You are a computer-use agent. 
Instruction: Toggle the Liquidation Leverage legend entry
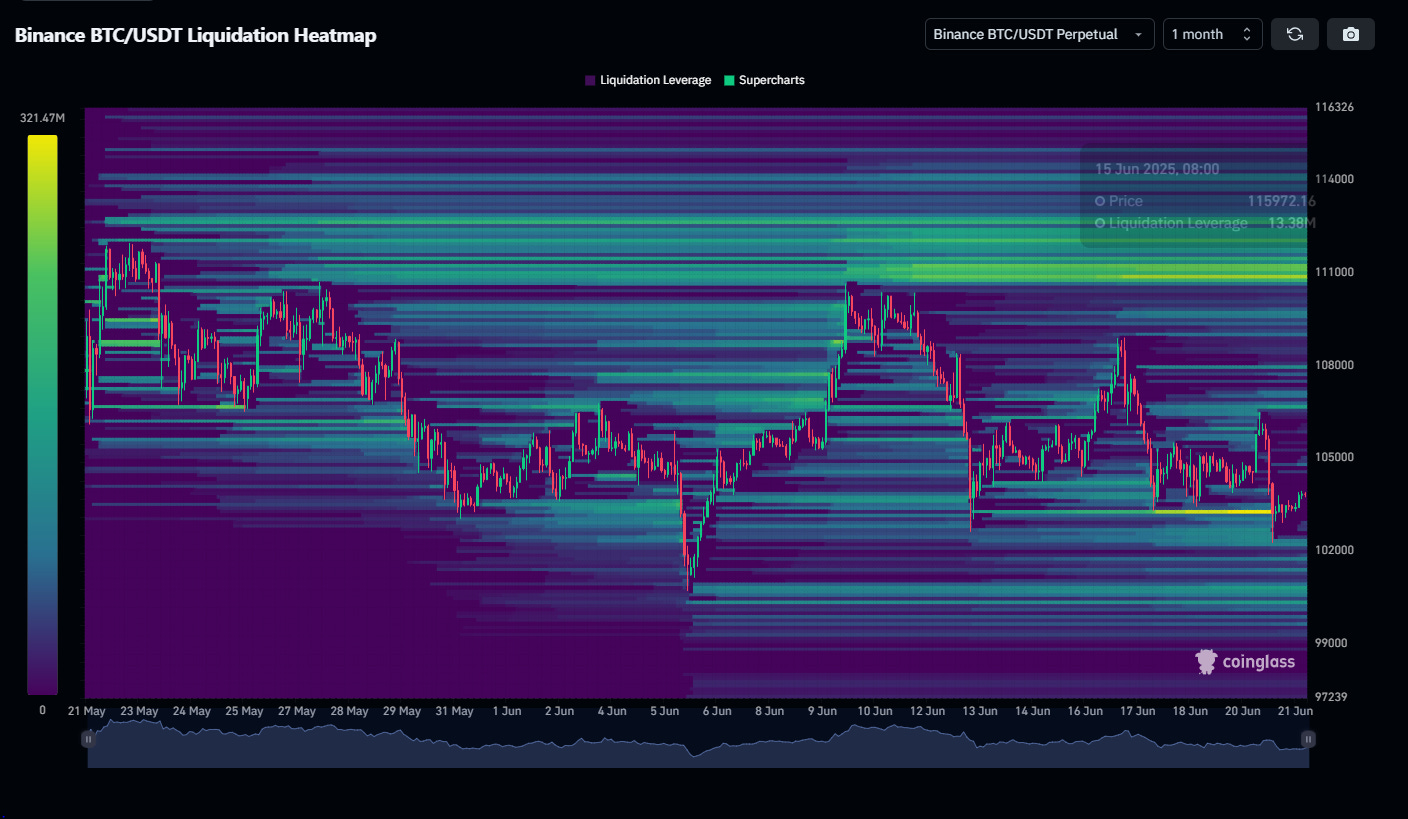(x=649, y=80)
